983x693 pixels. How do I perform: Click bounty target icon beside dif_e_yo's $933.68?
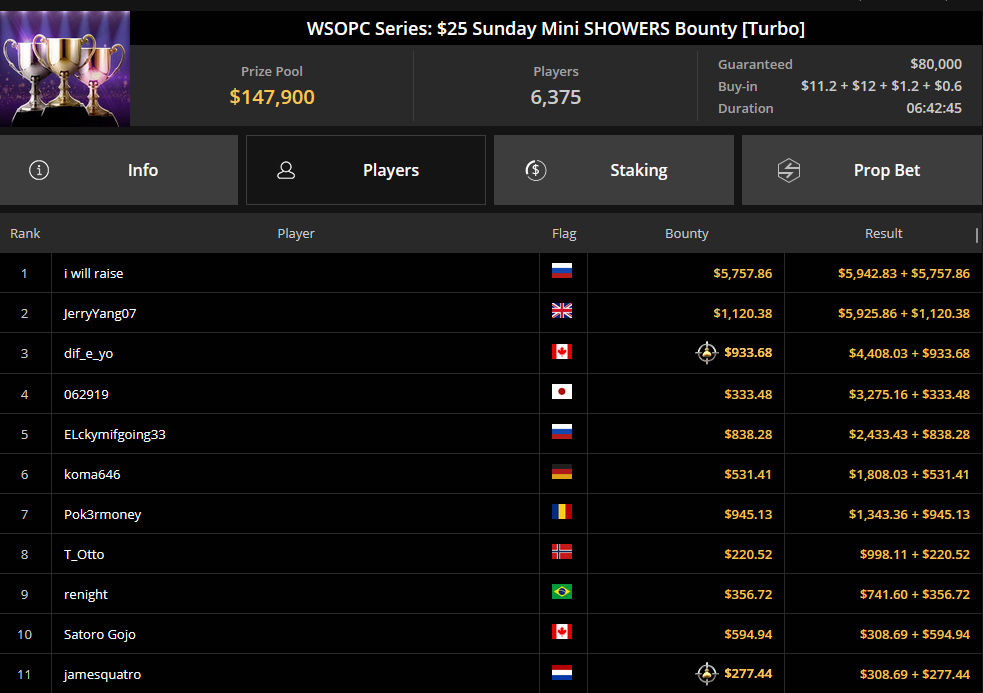(x=707, y=353)
